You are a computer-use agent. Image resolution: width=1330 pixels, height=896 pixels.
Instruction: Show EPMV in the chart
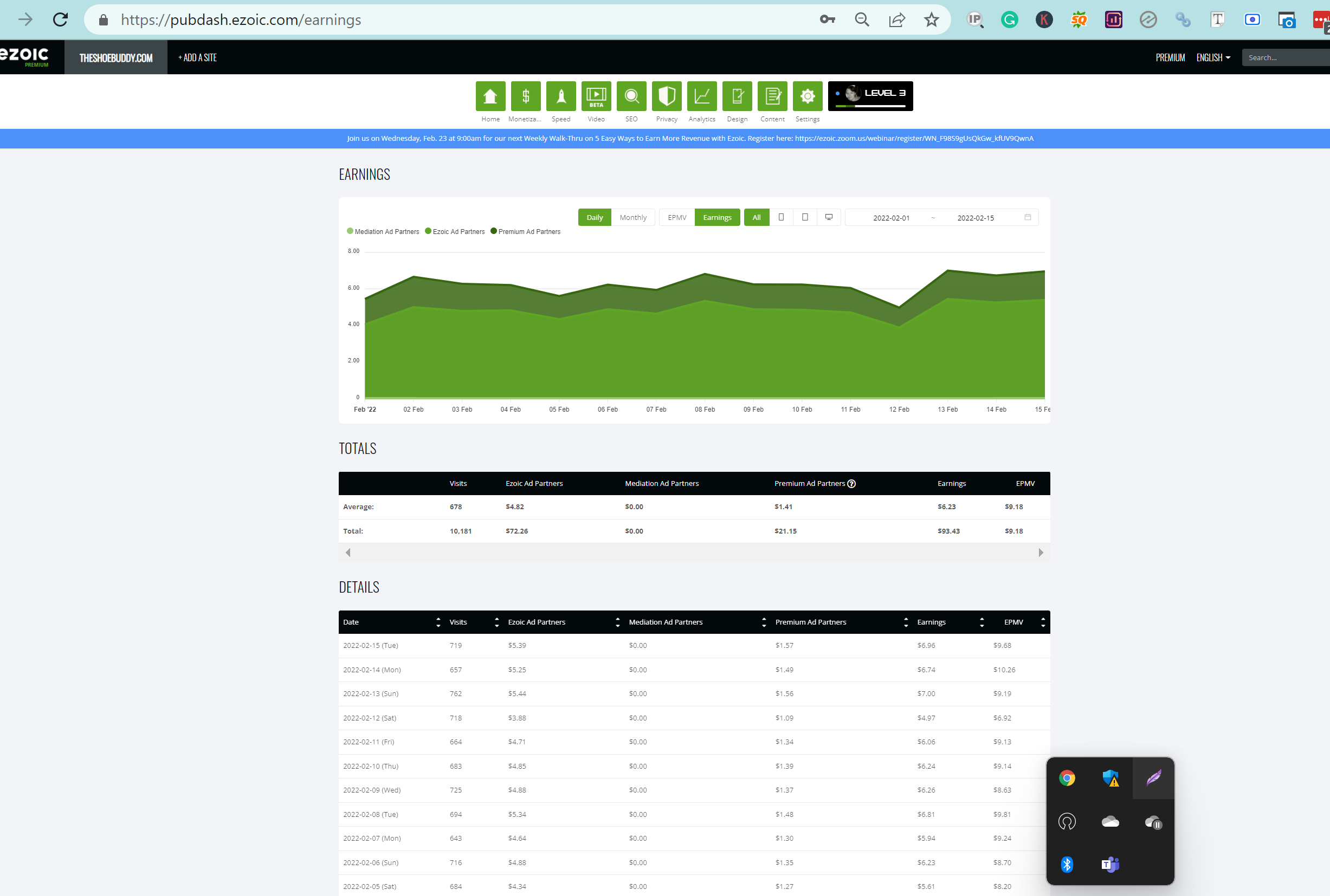tap(677, 217)
